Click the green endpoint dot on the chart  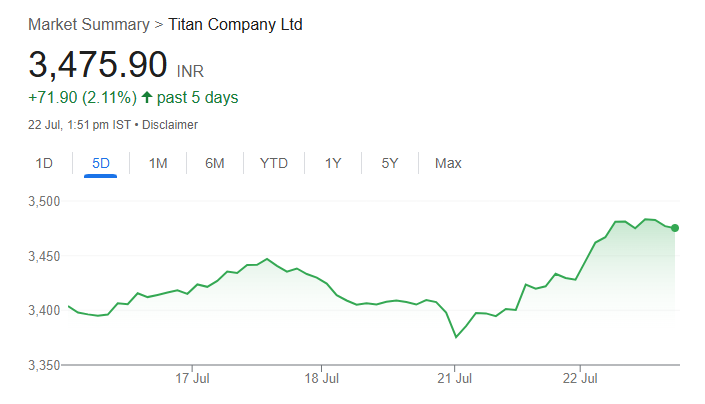[675, 228]
